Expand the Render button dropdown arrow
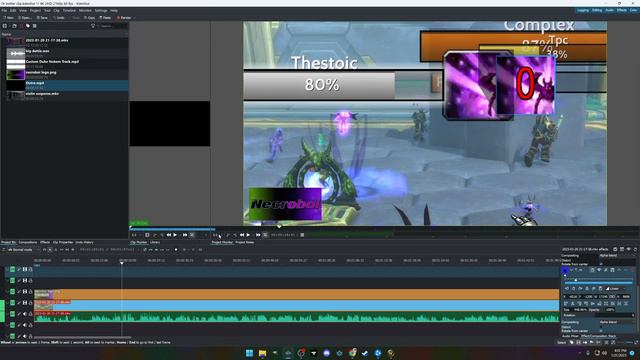Viewport: 640px width, 360px height. pyautogui.click(x=135, y=18)
